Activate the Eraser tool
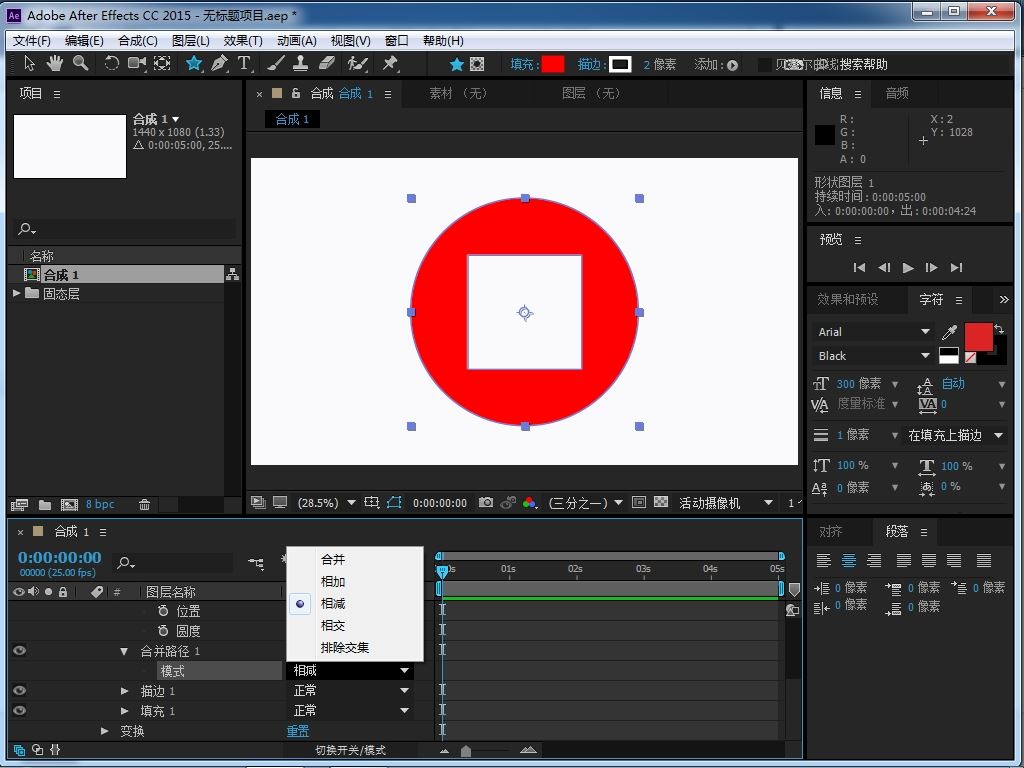 pyautogui.click(x=327, y=64)
